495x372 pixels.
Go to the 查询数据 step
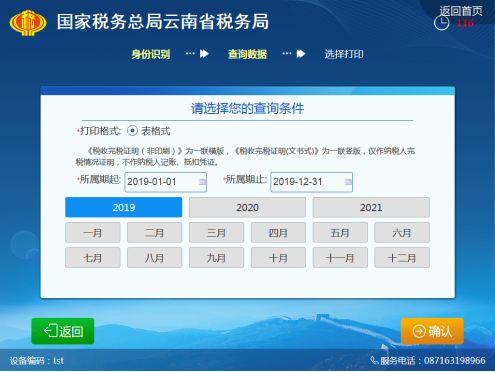click(247, 54)
